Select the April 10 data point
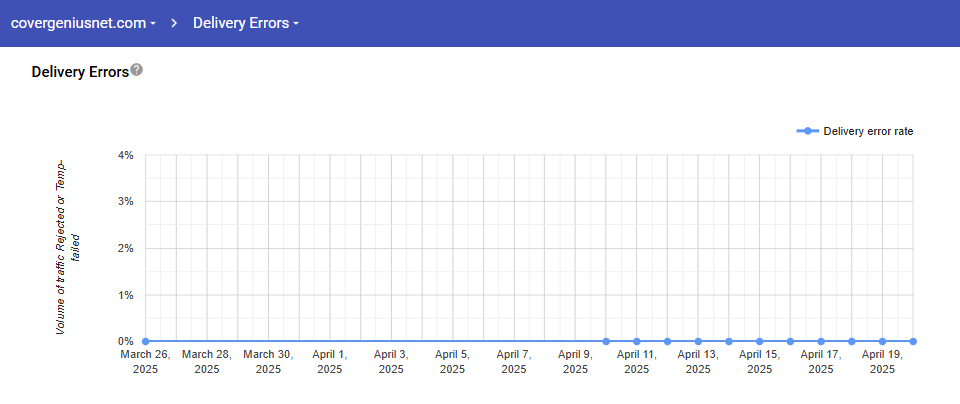The image size is (960, 404). (x=606, y=341)
